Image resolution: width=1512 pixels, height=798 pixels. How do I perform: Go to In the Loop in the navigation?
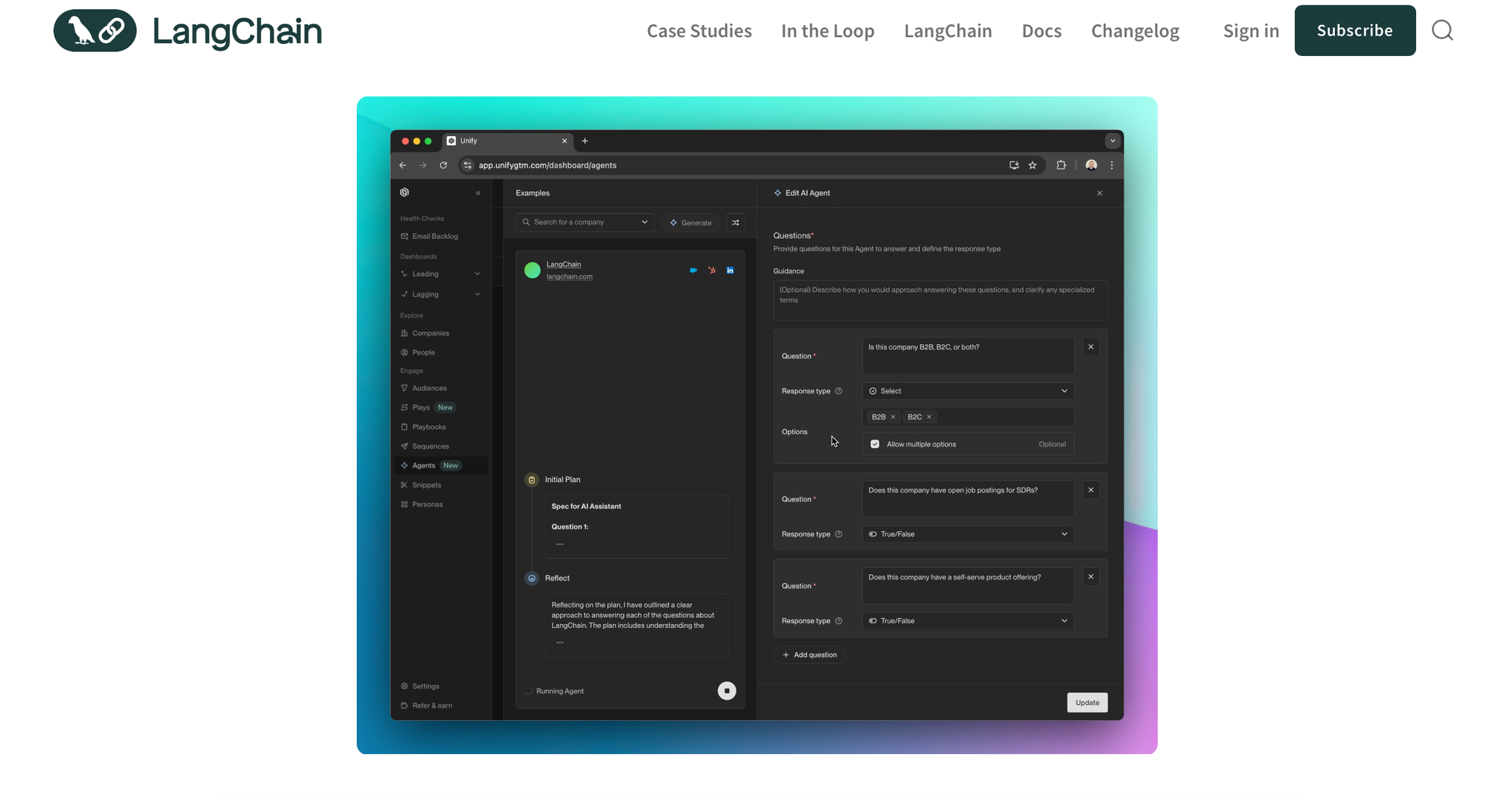click(828, 30)
